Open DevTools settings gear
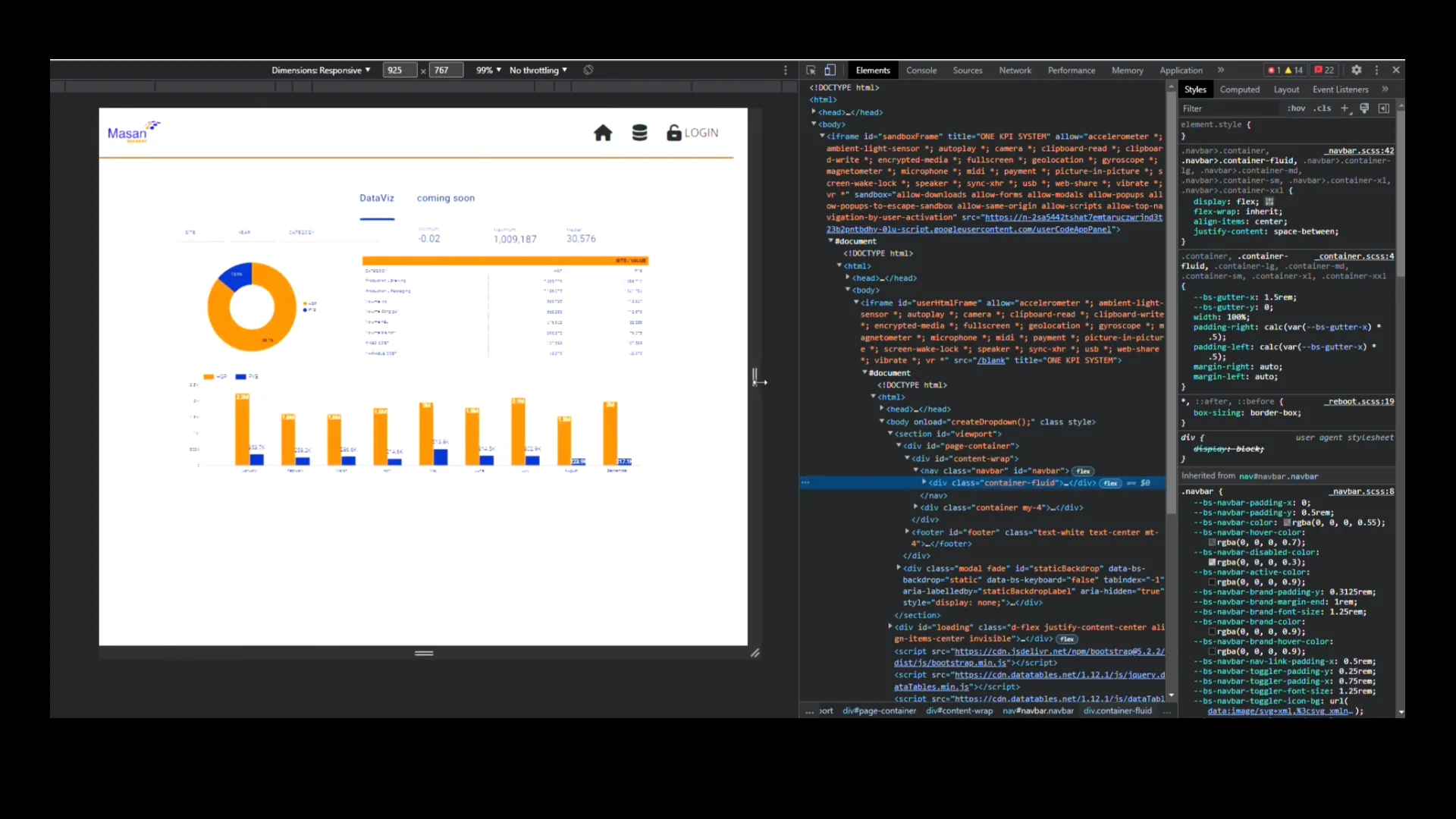Image resolution: width=1456 pixels, height=819 pixels. click(1357, 70)
